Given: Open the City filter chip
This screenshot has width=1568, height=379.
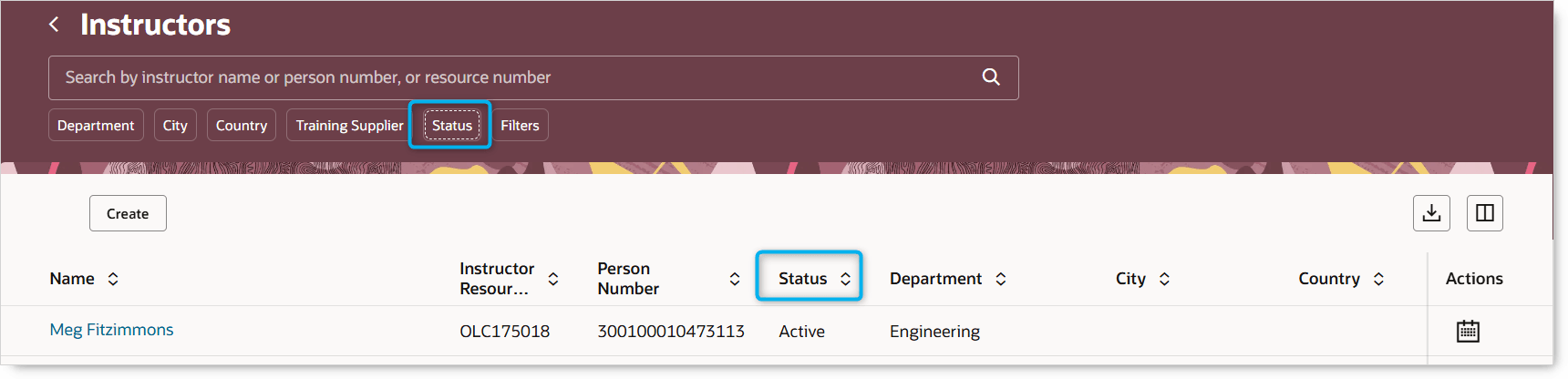Looking at the screenshot, I should (175, 126).
